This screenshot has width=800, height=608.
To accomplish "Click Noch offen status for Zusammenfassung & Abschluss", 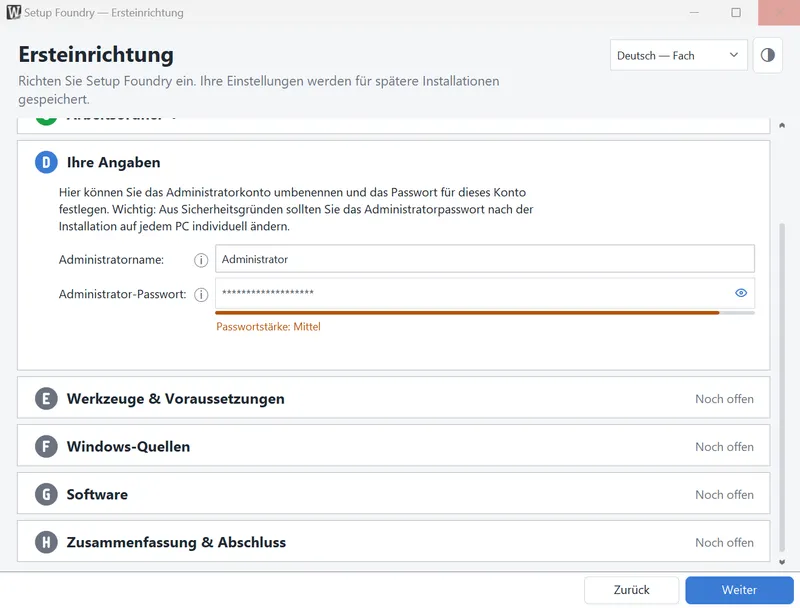I will click(724, 542).
